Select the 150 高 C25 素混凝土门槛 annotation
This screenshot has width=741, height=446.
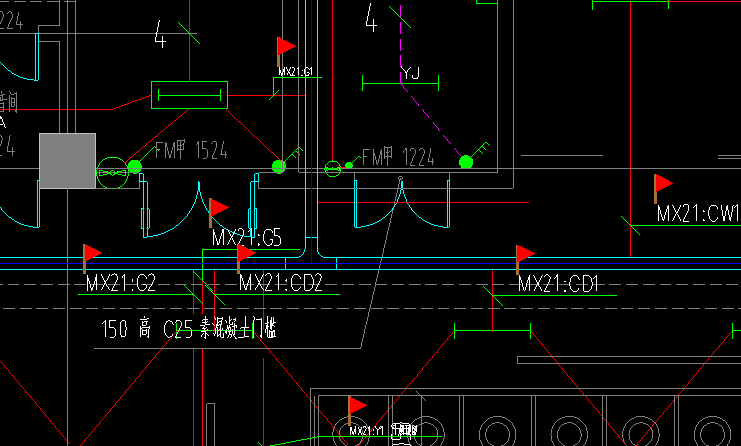point(189,328)
